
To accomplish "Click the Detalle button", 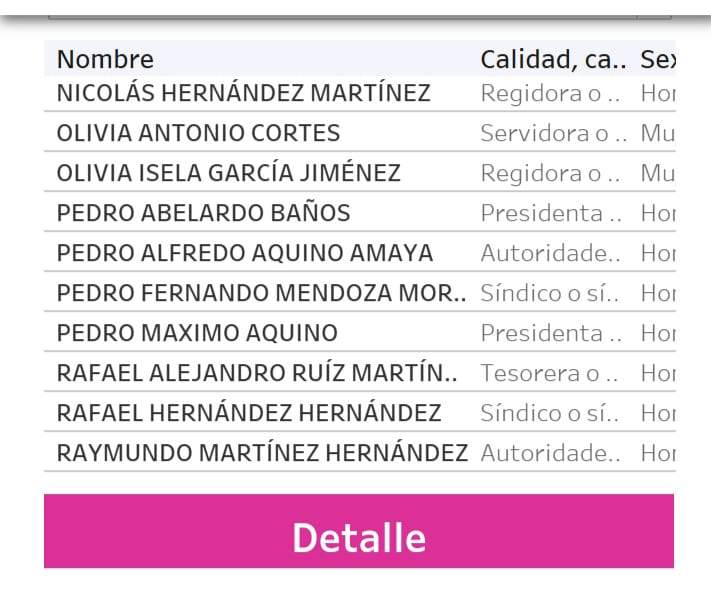I will pos(358,537).
